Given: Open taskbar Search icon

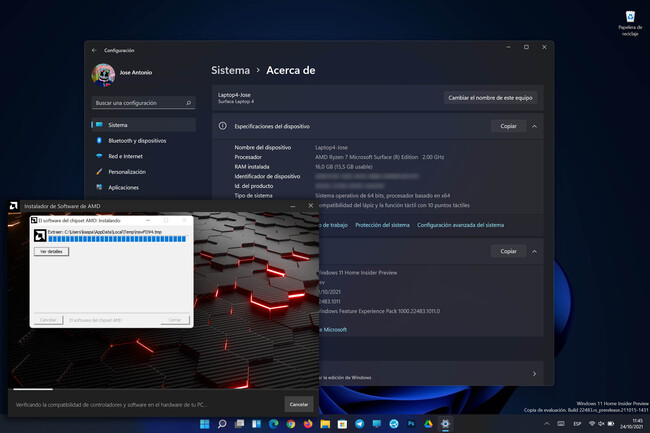Looking at the screenshot, I should [x=222, y=424].
